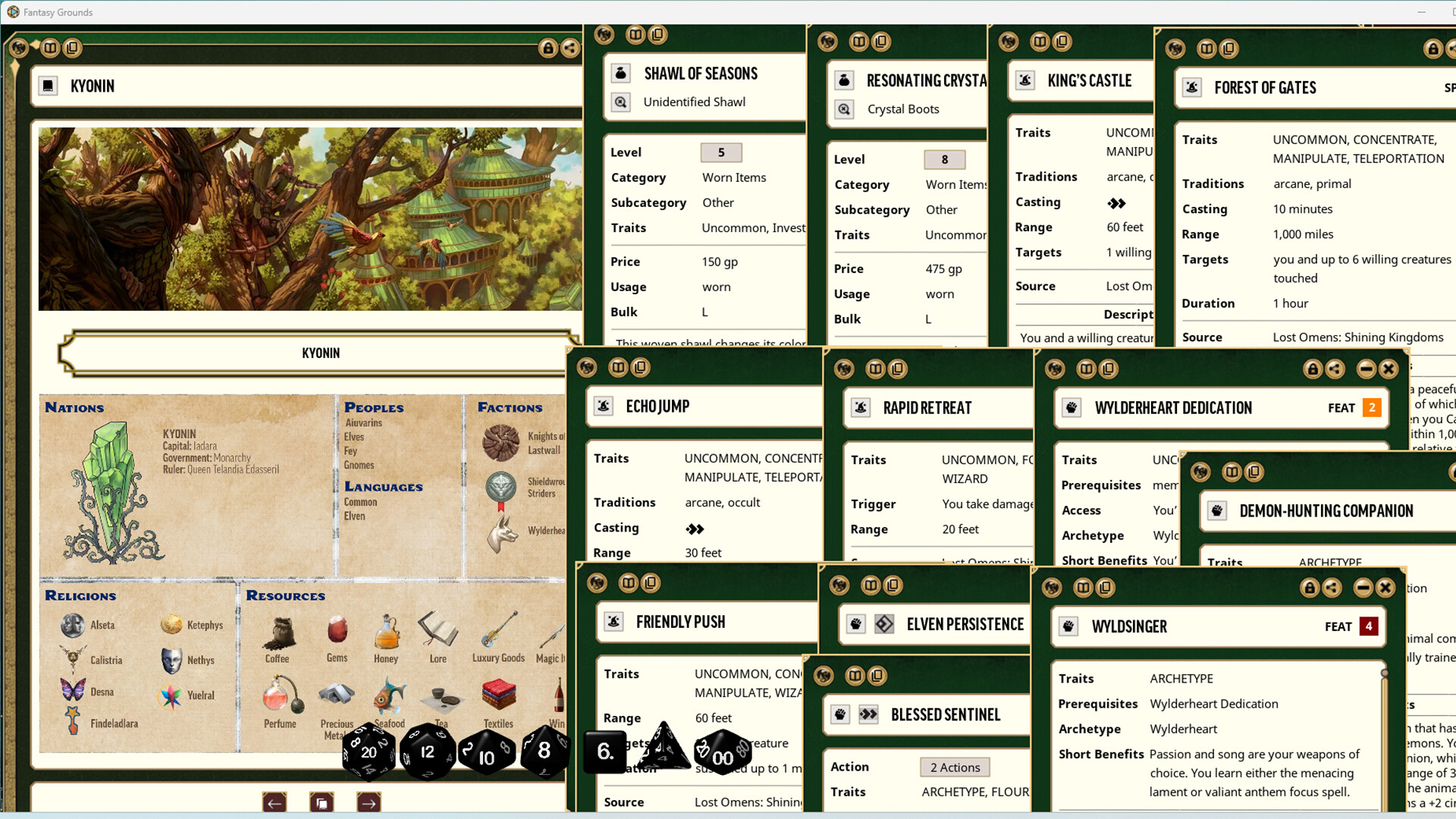The height and width of the screenshot is (819, 1456).
Task: Click the two-action casting icon on King's Castle
Action: (x=1117, y=202)
